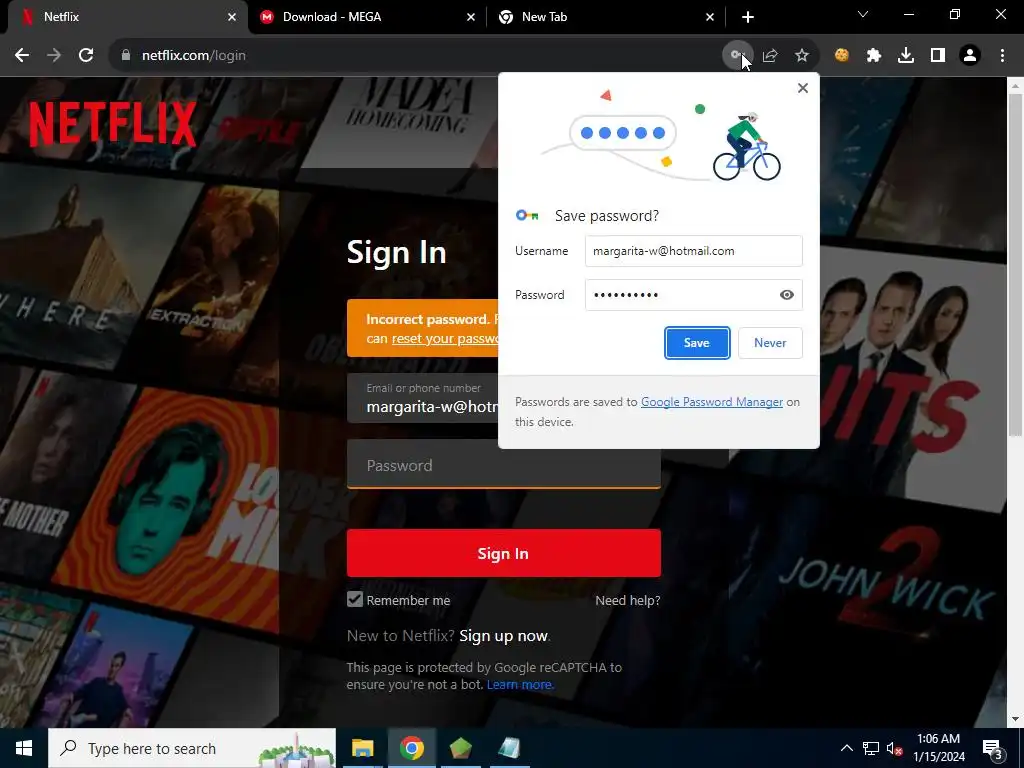Click the back navigation arrow
The width and height of the screenshot is (1024, 768).
tap(22, 56)
